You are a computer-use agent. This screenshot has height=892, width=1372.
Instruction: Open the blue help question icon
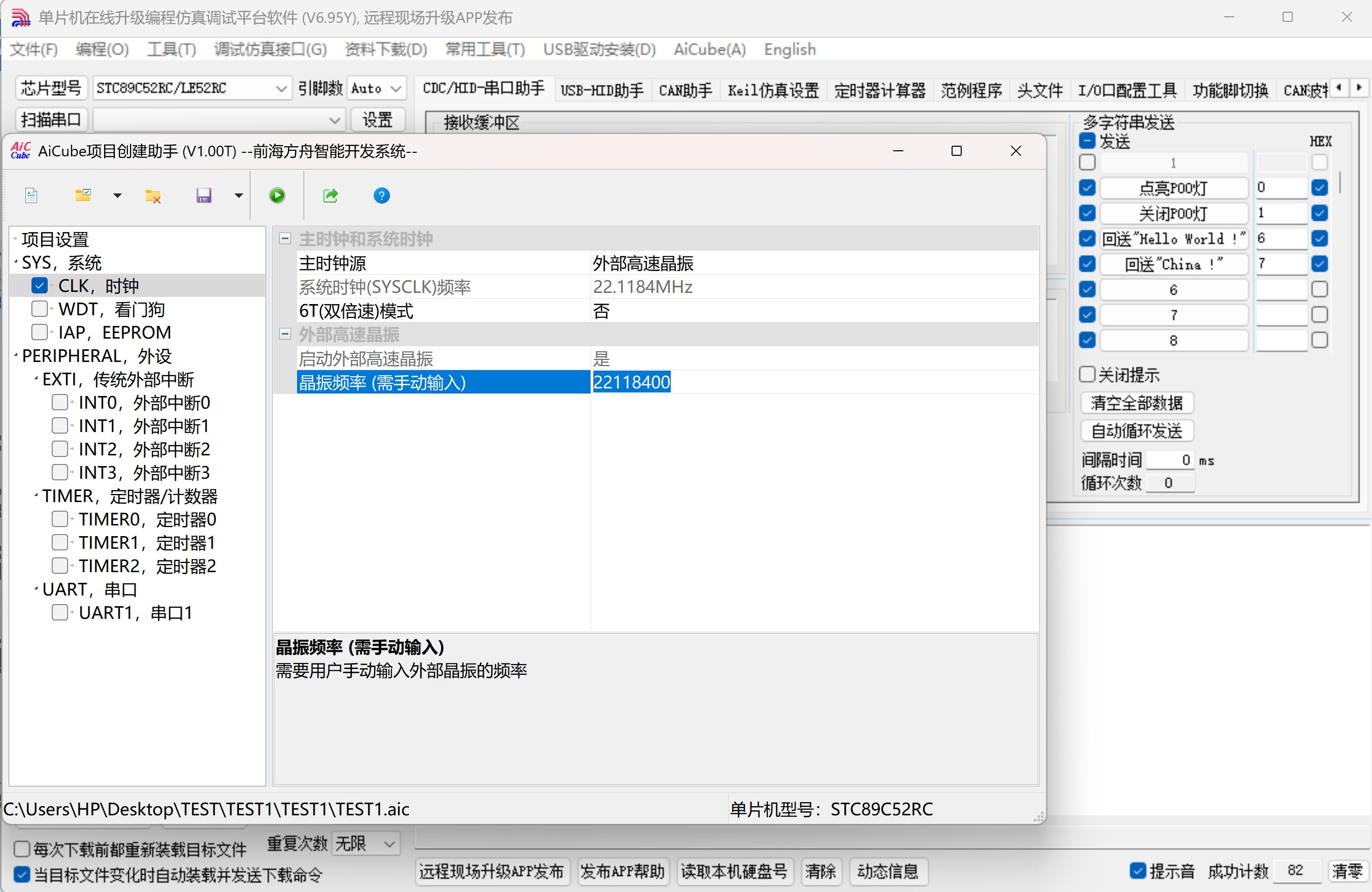[382, 196]
